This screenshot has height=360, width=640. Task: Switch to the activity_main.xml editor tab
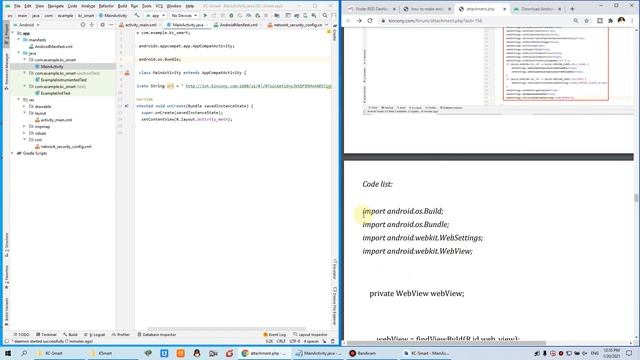pos(138,25)
